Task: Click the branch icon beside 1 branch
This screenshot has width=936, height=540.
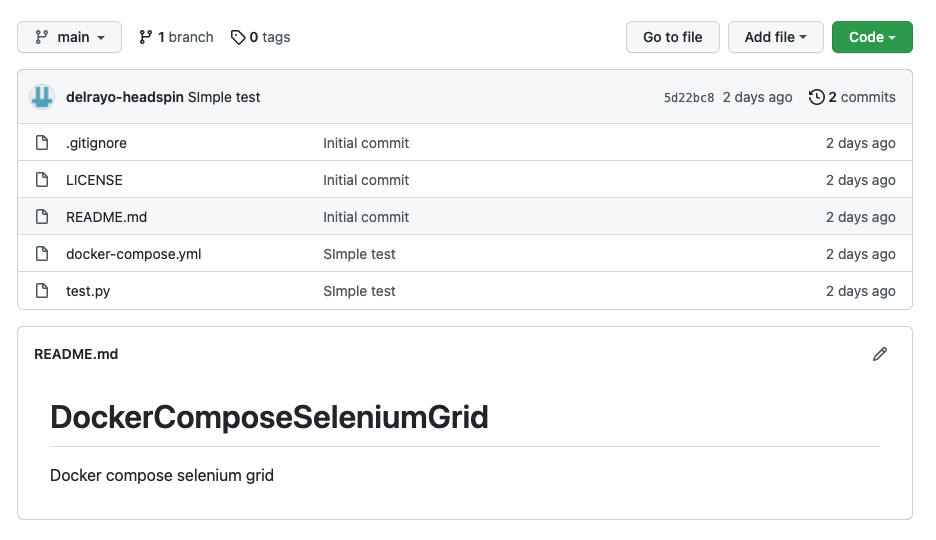Action: point(146,37)
